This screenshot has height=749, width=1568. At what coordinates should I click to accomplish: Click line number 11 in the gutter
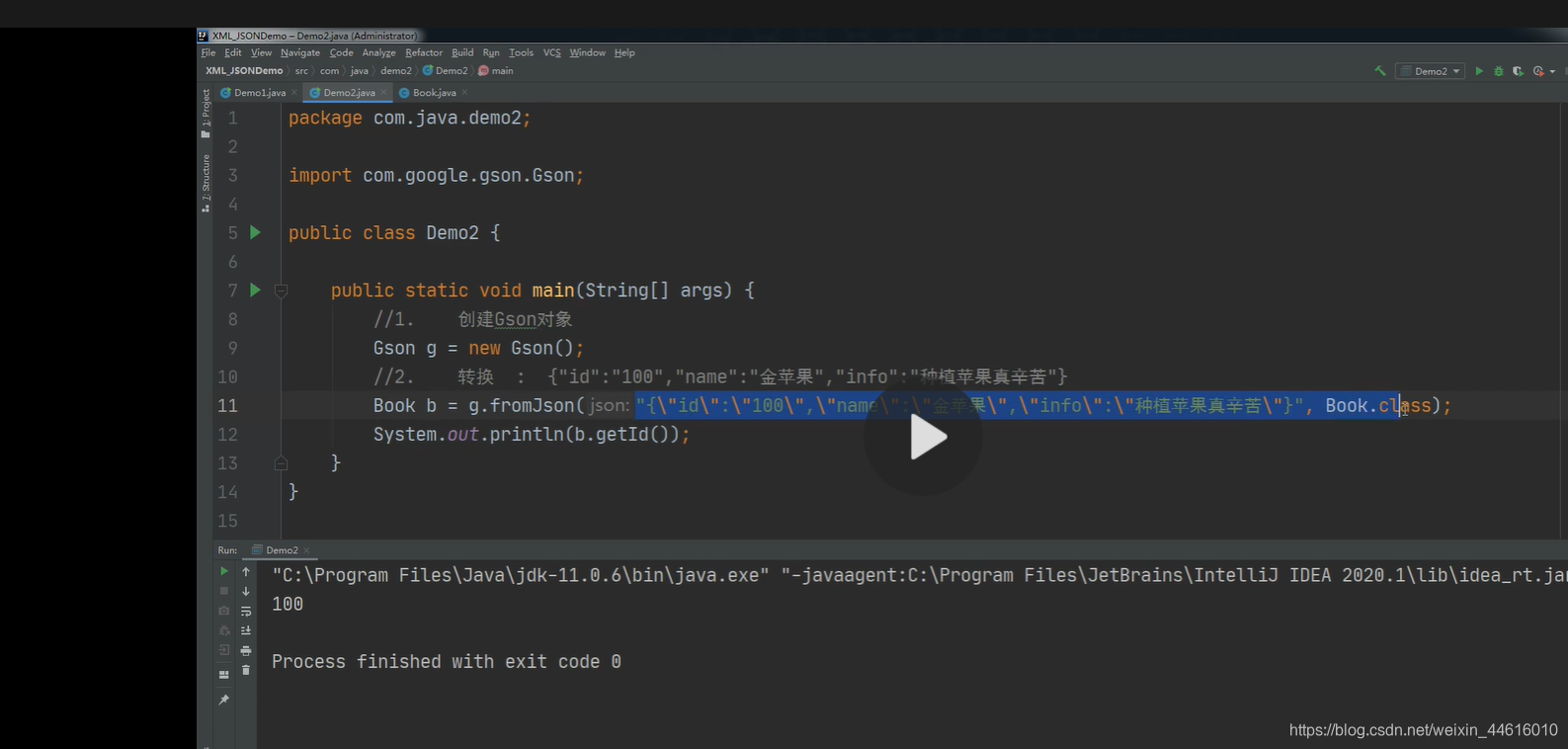coord(227,405)
